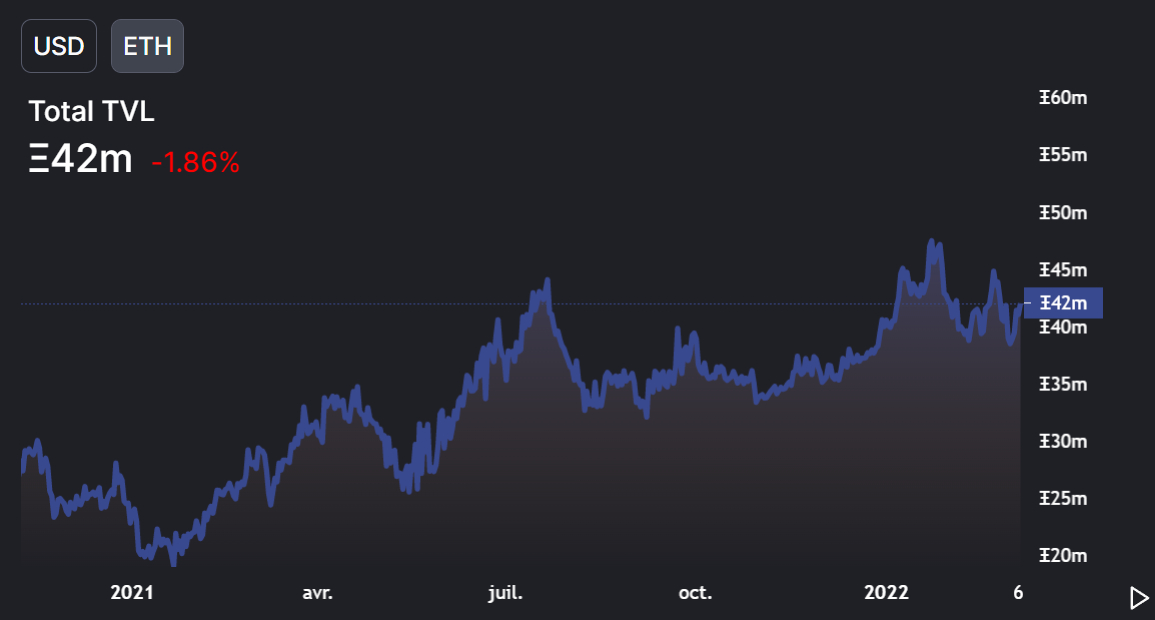This screenshot has width=1155, height=620.
Task: Click the oct. marker on timeline
Action: (695, 593)
